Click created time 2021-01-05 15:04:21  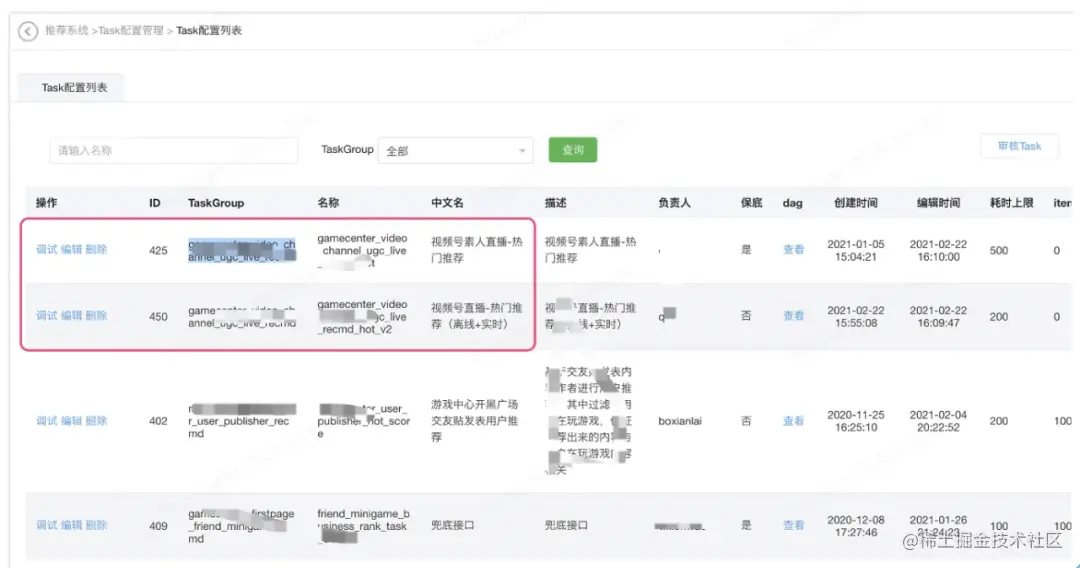click(x=855, y=251)
